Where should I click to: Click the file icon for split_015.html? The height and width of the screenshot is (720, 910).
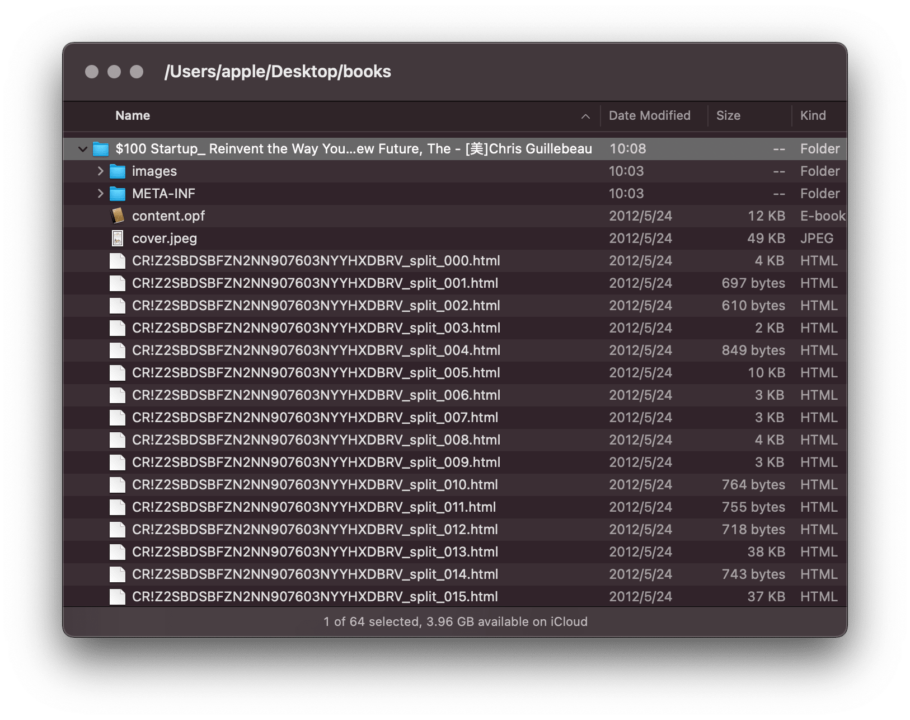click(118, 596)
